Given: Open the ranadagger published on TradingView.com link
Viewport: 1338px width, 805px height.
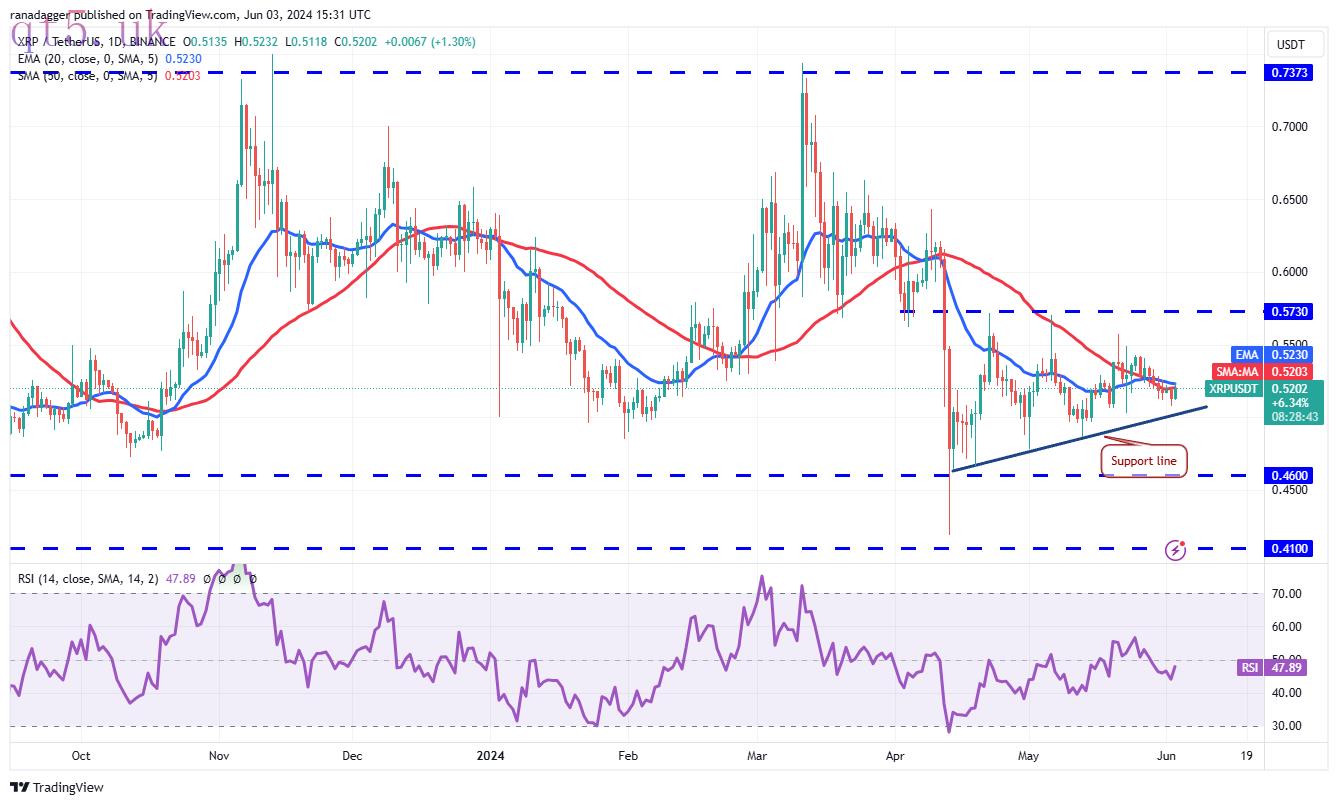Looking at the screenshot, I should pyautogui.click(x=191, y=15).
